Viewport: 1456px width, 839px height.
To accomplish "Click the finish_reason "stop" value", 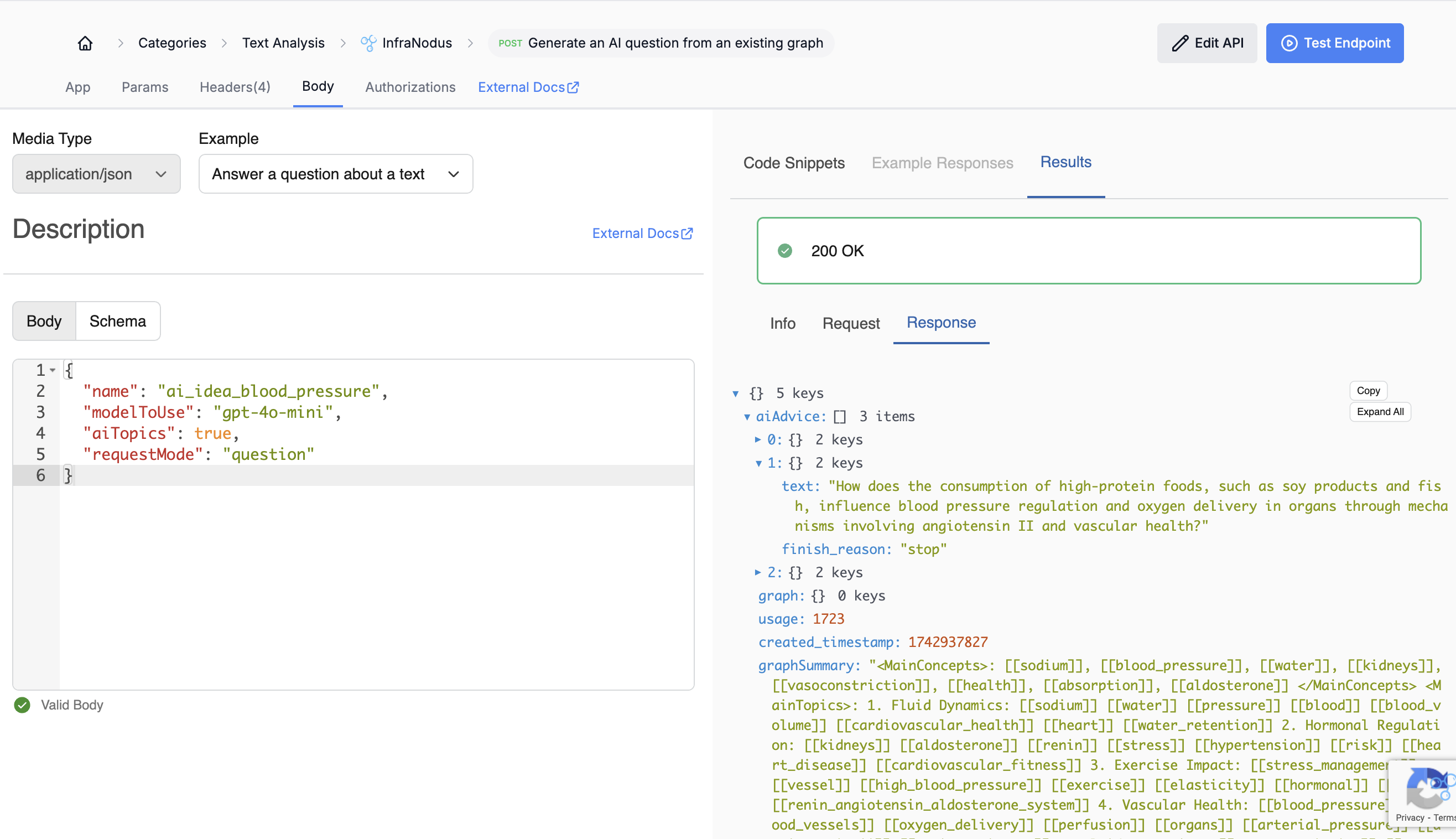I will (x=923, y=549).
